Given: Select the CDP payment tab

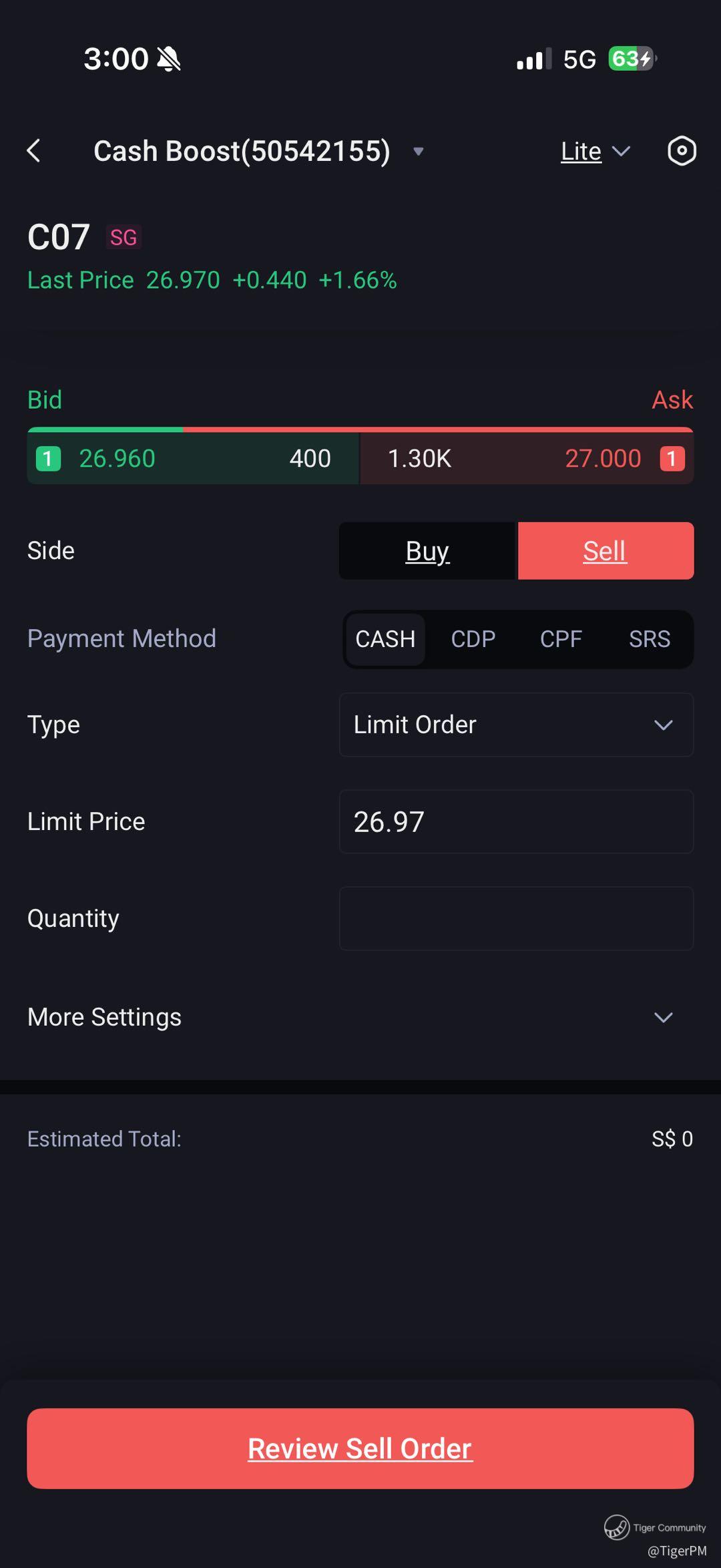Looking at the screenshot, I should (x=473, y=639).
